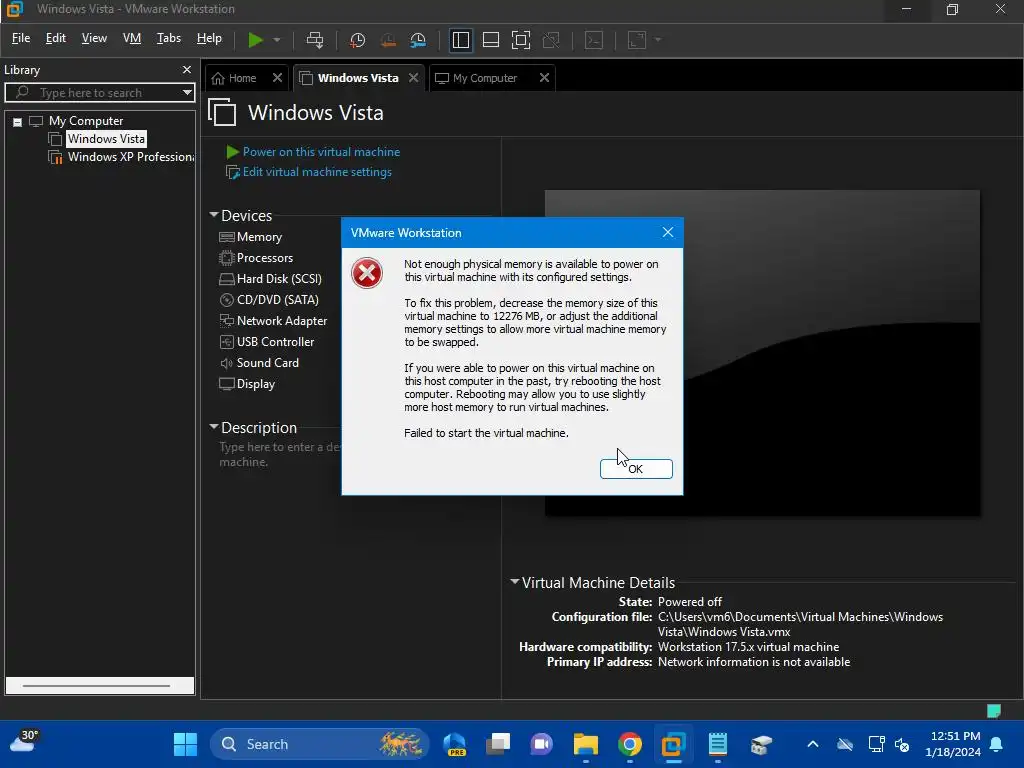Open the Edit menu
The height and width of the screenshot is (768, 1024).
[56, 38]
